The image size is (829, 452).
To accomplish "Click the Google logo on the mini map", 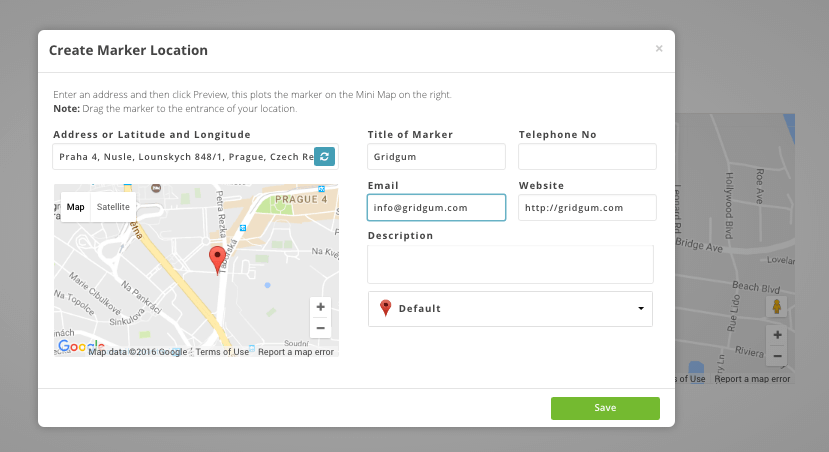I will (81, 347).
